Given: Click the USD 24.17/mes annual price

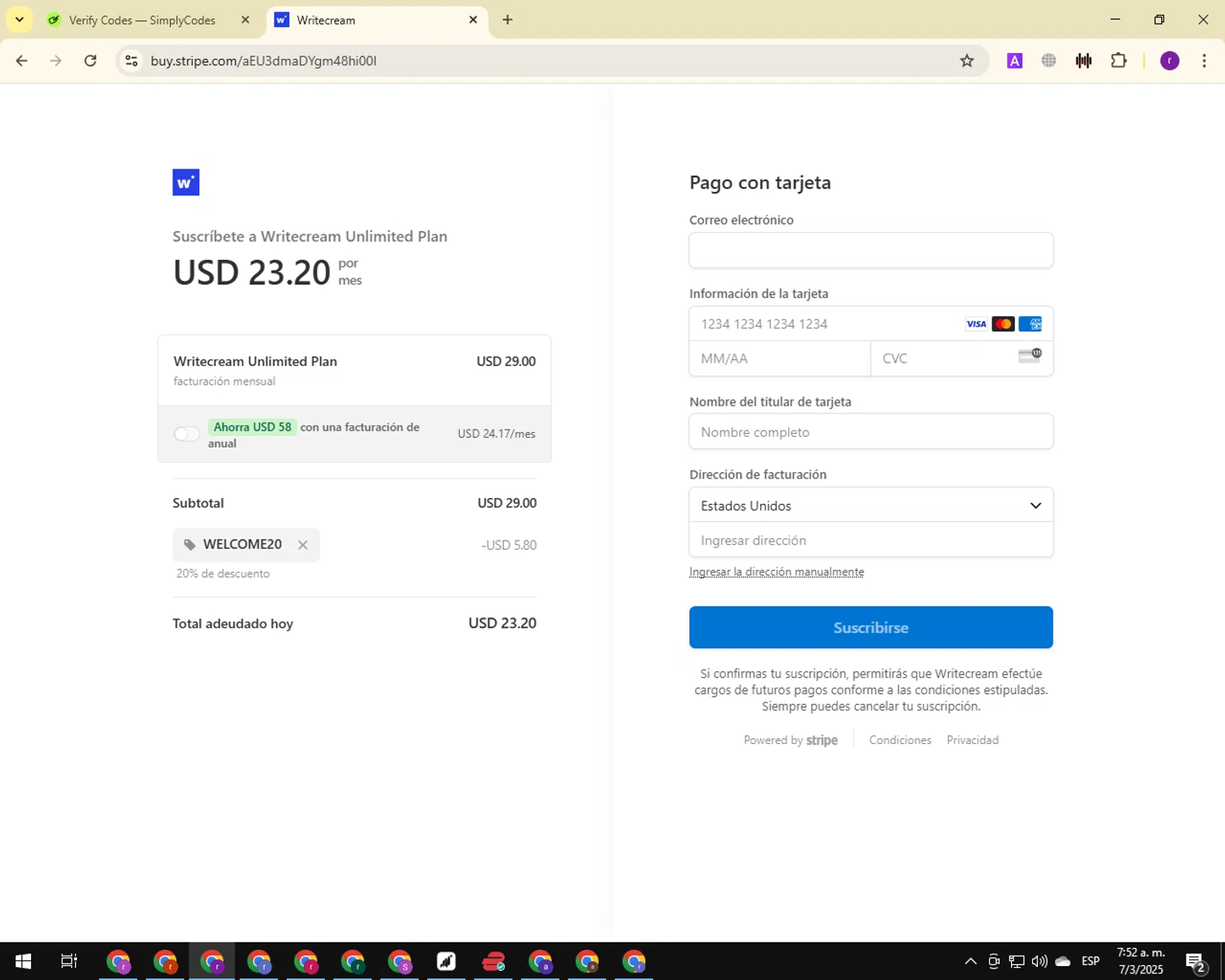Looking at the screenshot, I should click(497, 434).
